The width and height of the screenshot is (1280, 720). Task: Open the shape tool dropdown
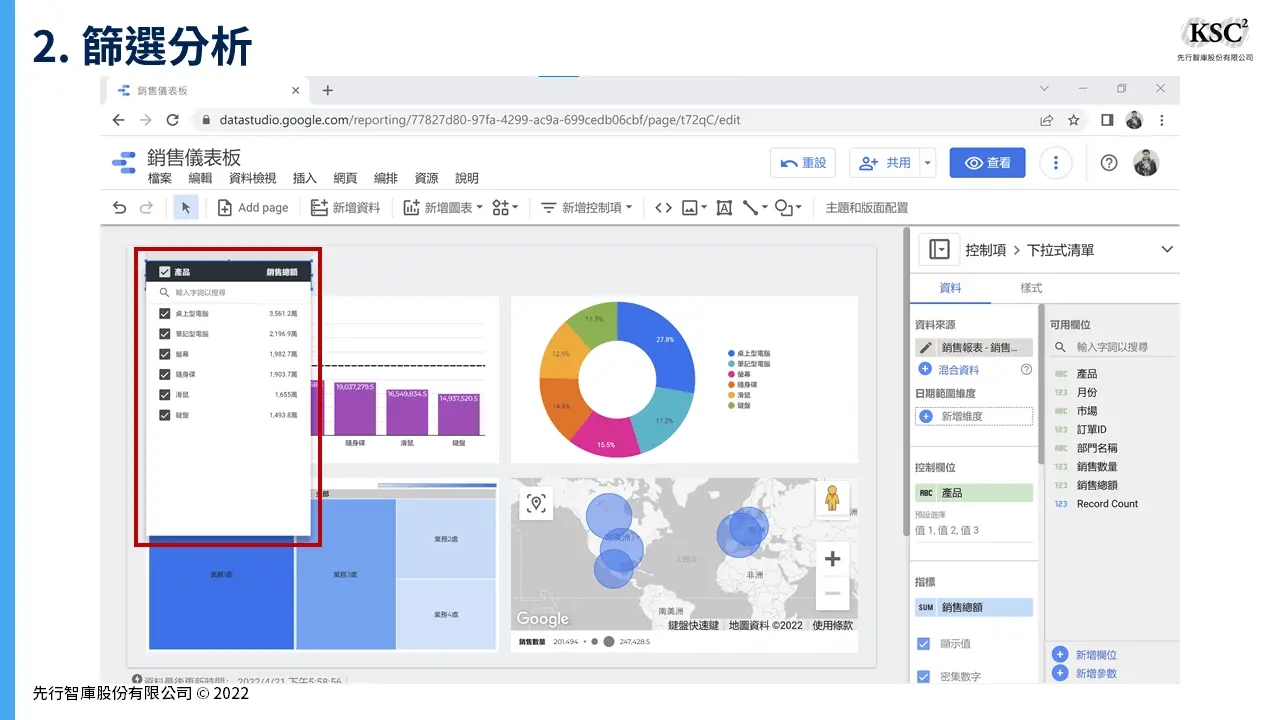(789, 208)
